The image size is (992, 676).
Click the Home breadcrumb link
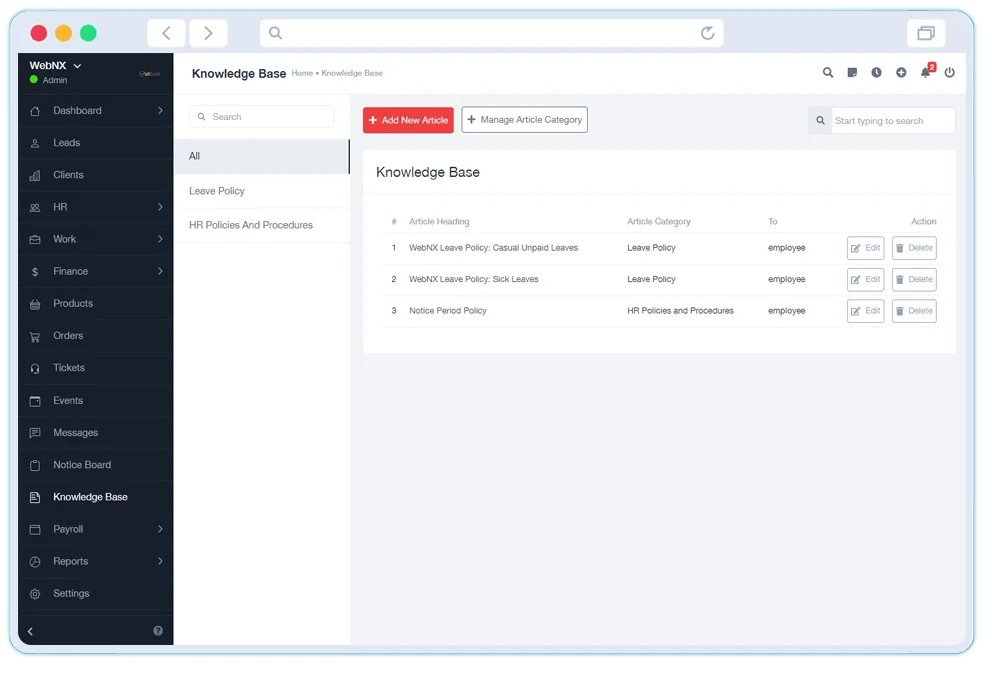[302, 73]
